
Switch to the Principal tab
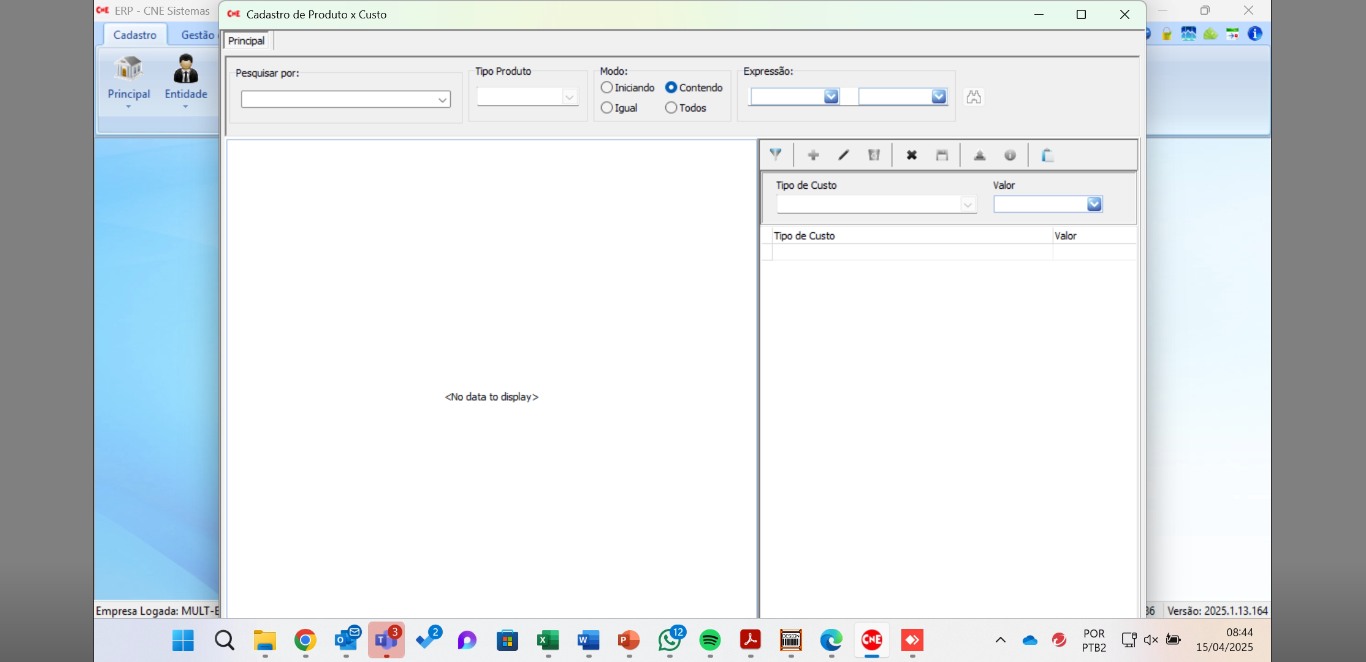pos(247,41)
